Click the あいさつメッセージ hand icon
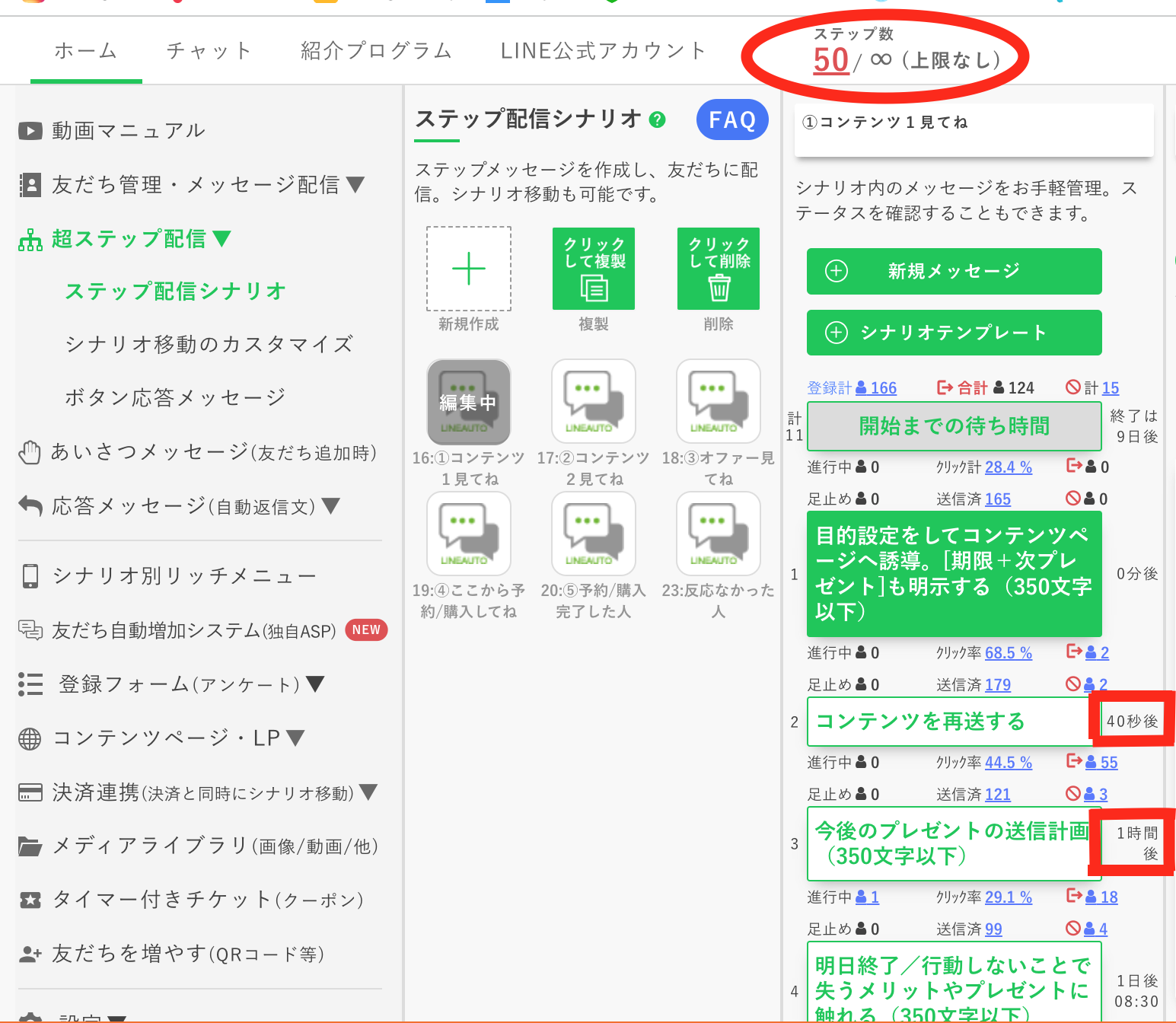 [x=30, y=452]
